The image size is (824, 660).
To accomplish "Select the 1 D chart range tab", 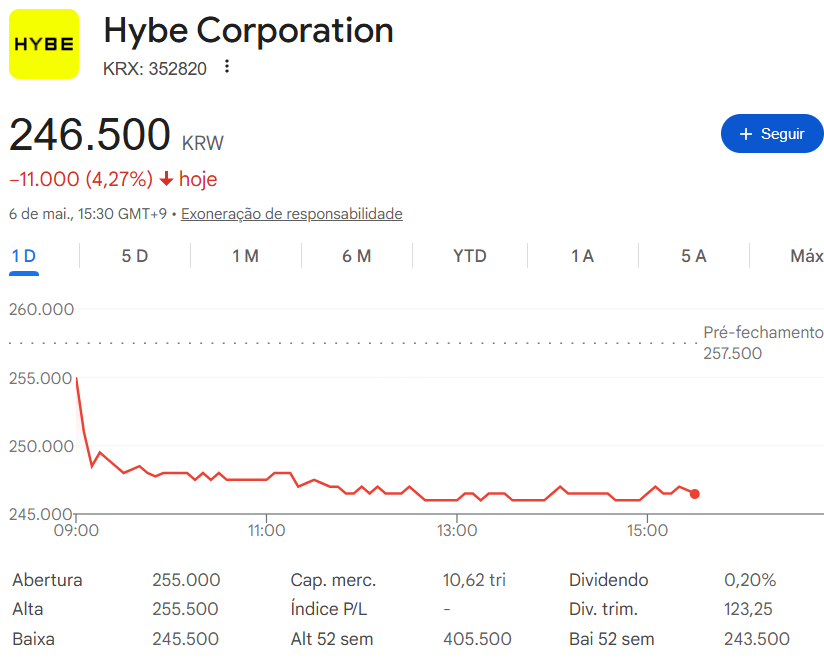I will tap(24, 256).
